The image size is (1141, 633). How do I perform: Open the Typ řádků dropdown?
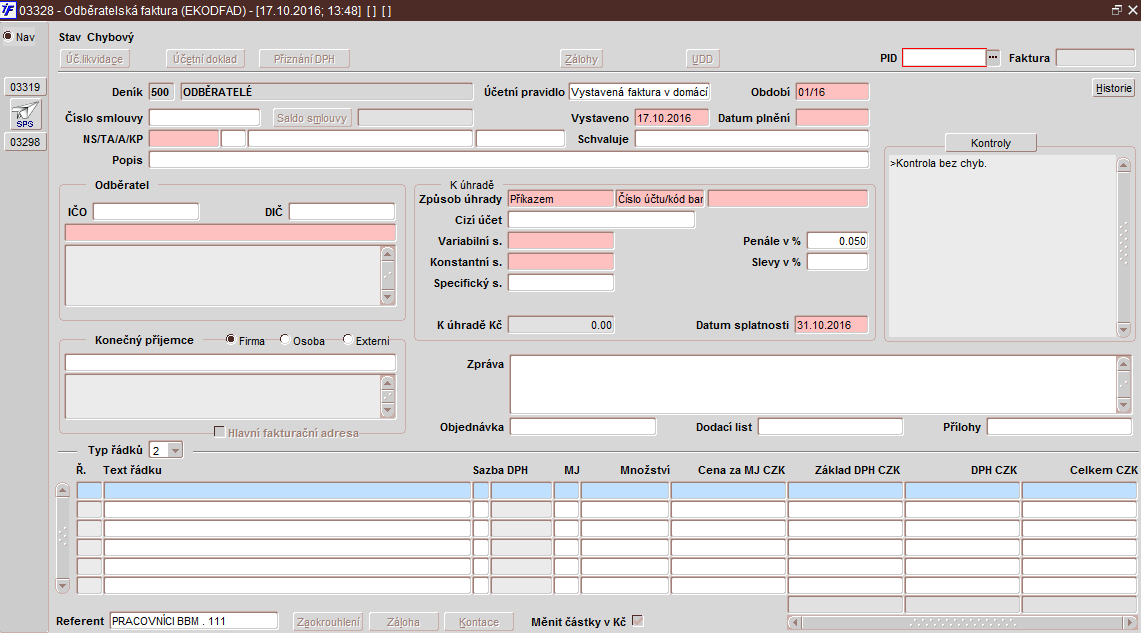(x=175, y=450)
